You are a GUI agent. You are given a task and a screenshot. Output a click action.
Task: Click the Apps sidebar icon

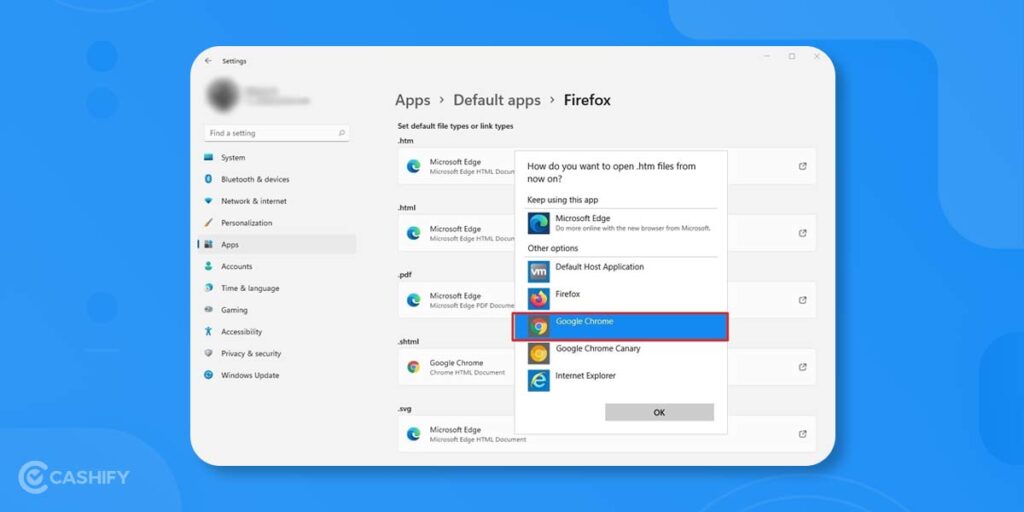tap(208, 244)
